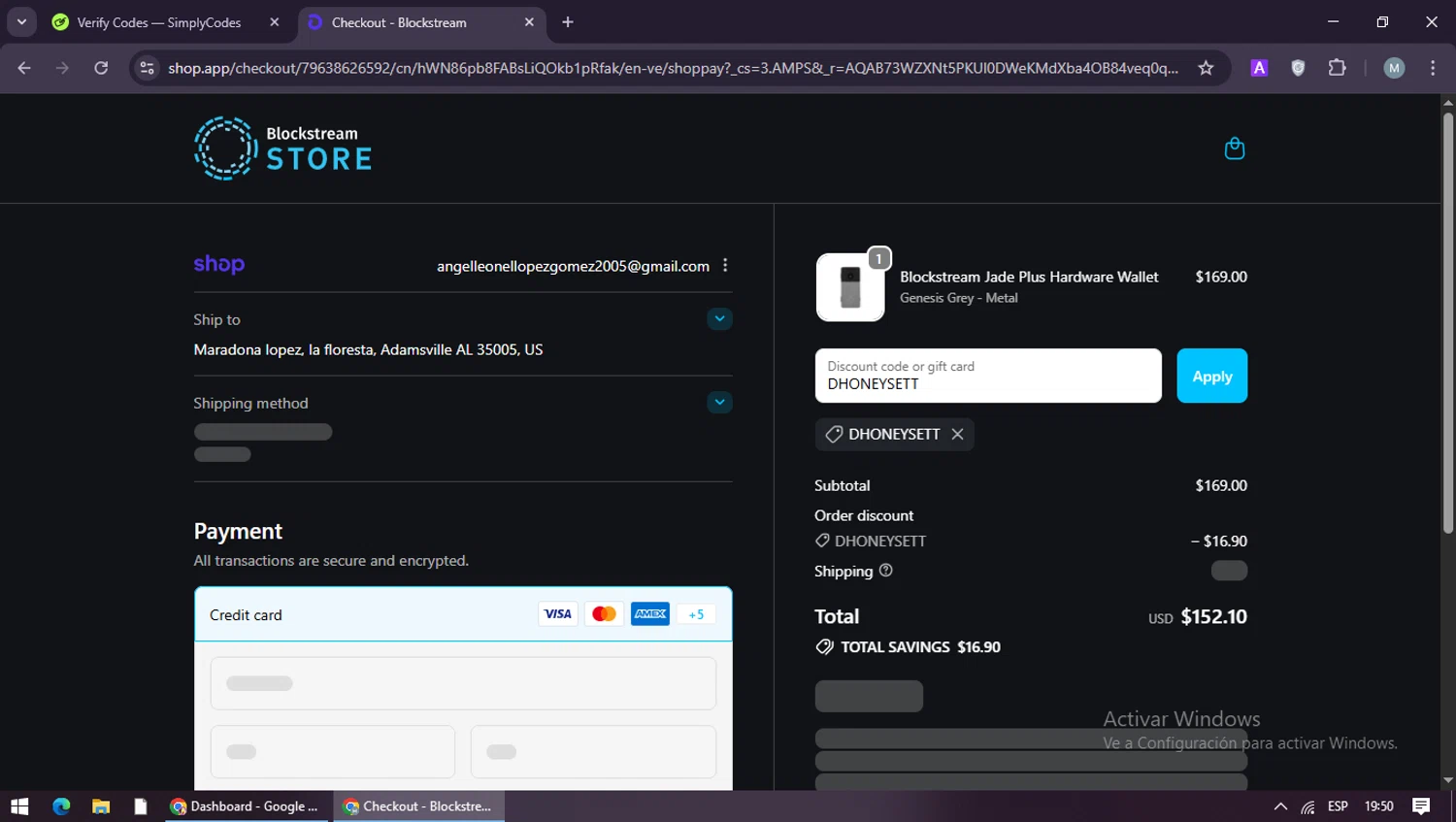Viewport: 1456px width, 822px height.
Task: View site information icon in address bar
Action: pyautogui.click(x=147, y=68)
